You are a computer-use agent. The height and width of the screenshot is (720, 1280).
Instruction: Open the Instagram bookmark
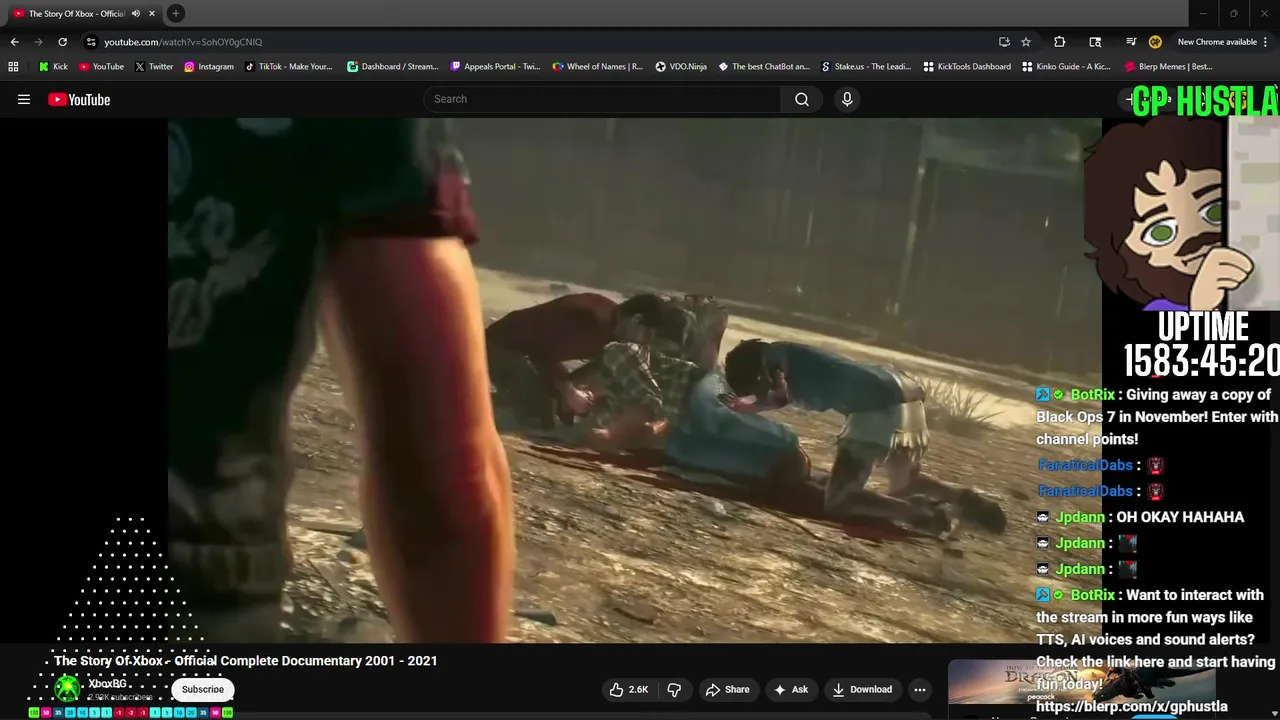(208, 67)
